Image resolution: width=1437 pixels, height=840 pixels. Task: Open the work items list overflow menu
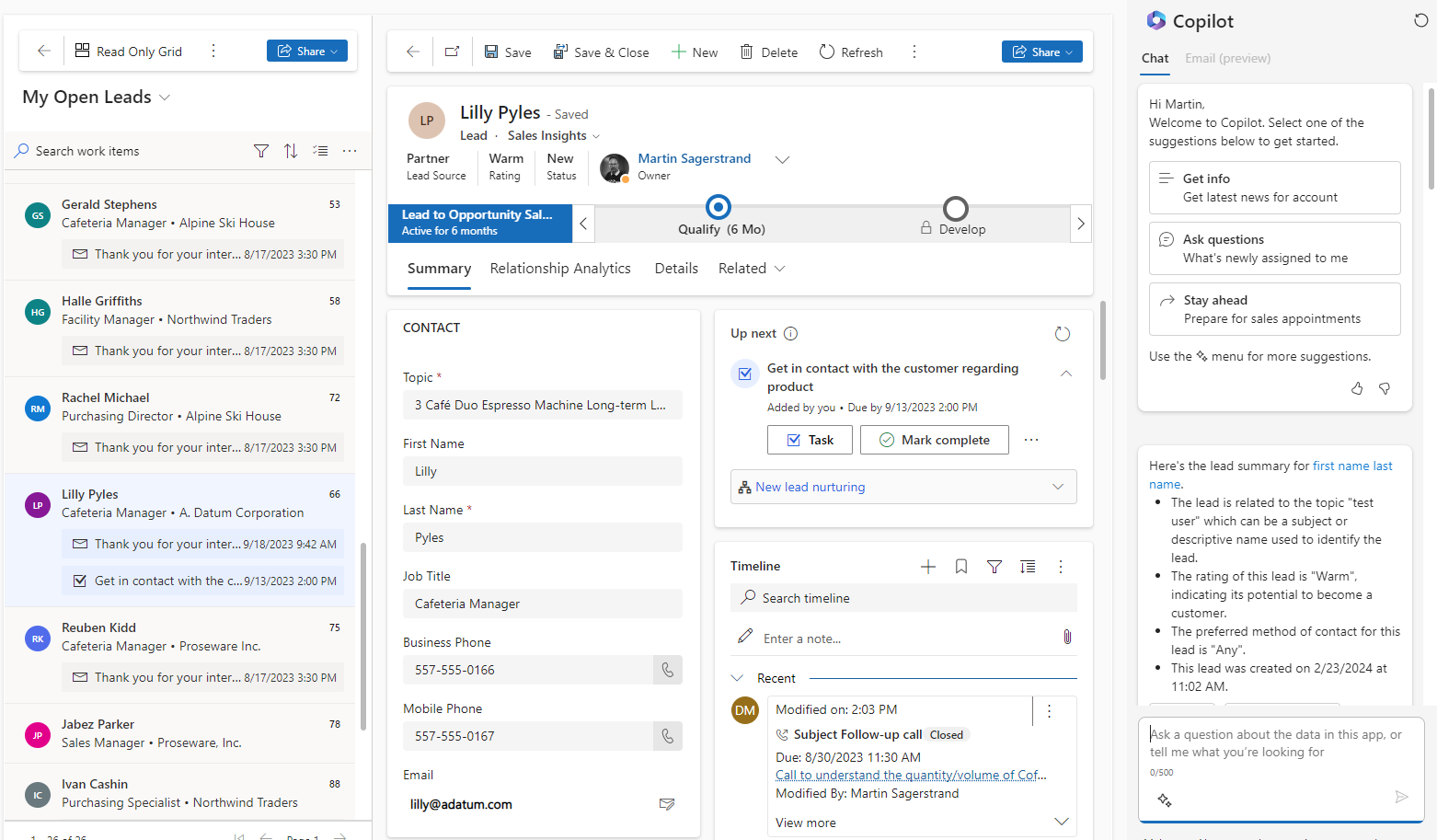click(x=350, y=151)
